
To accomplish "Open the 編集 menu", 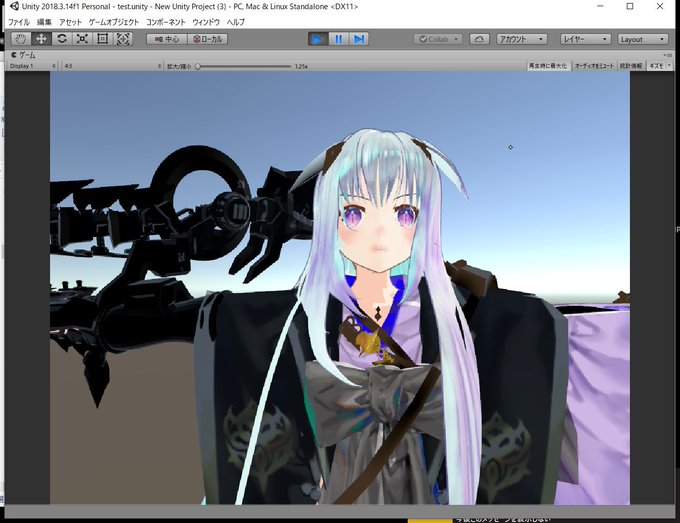I will [44, 22].
